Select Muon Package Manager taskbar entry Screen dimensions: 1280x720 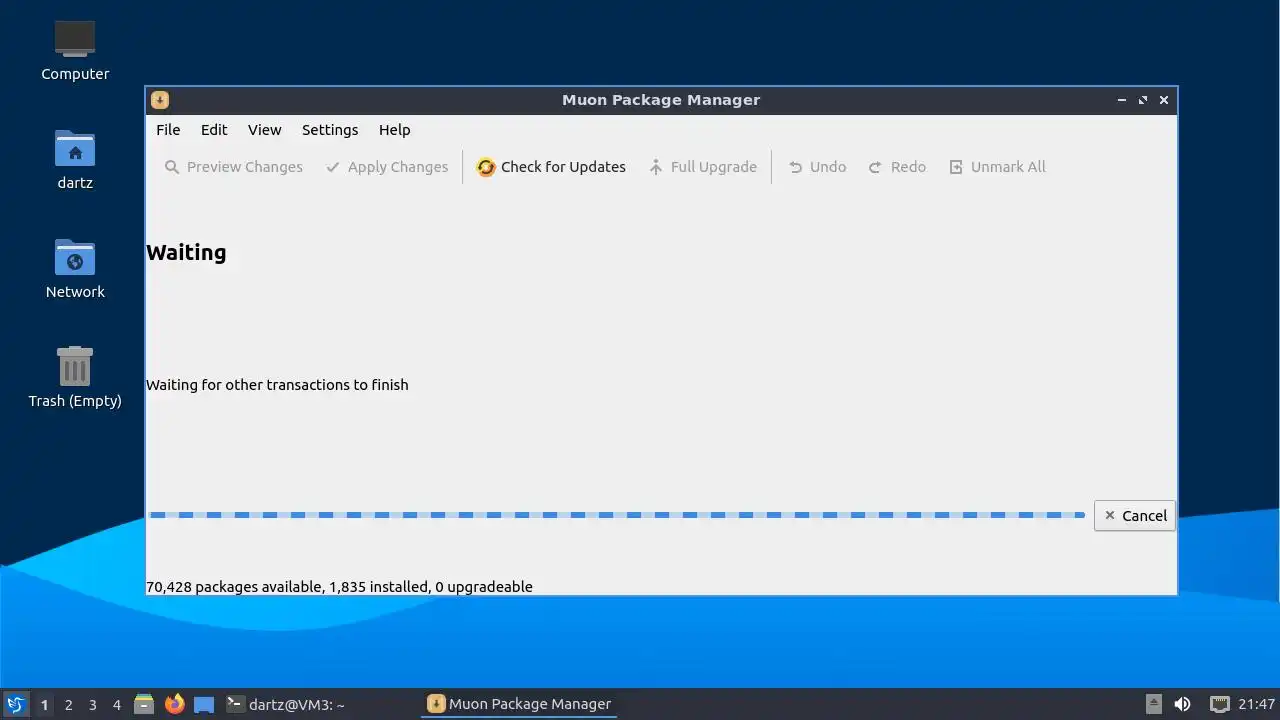519,704
